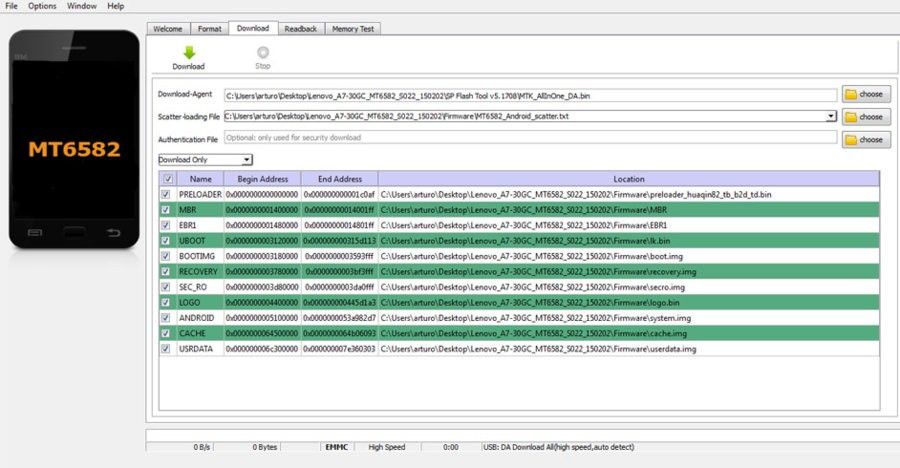900x468 pixels.
Task: Open the Download Only mode dropdown
Action: [205, 160]
